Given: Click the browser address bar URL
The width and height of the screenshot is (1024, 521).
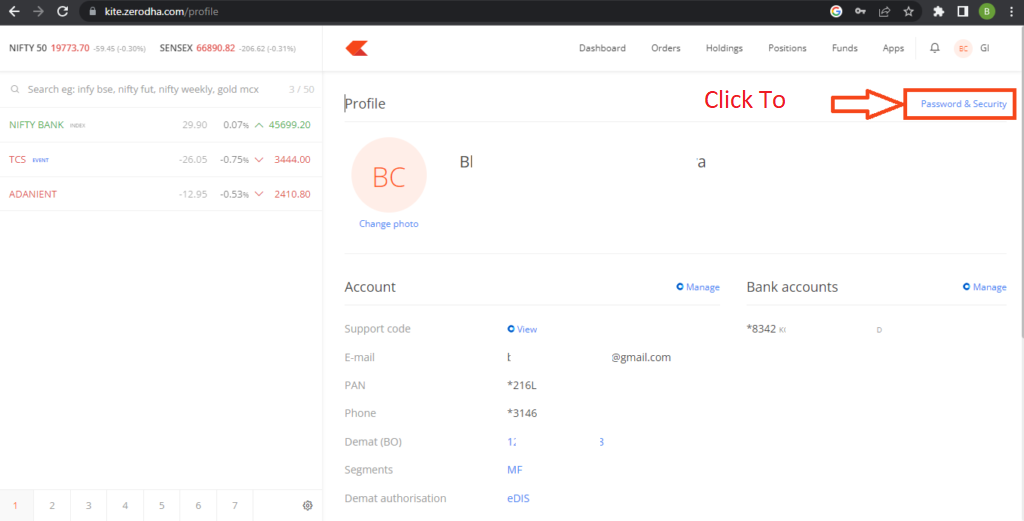Looking at the screenshot, I should 162,12.
